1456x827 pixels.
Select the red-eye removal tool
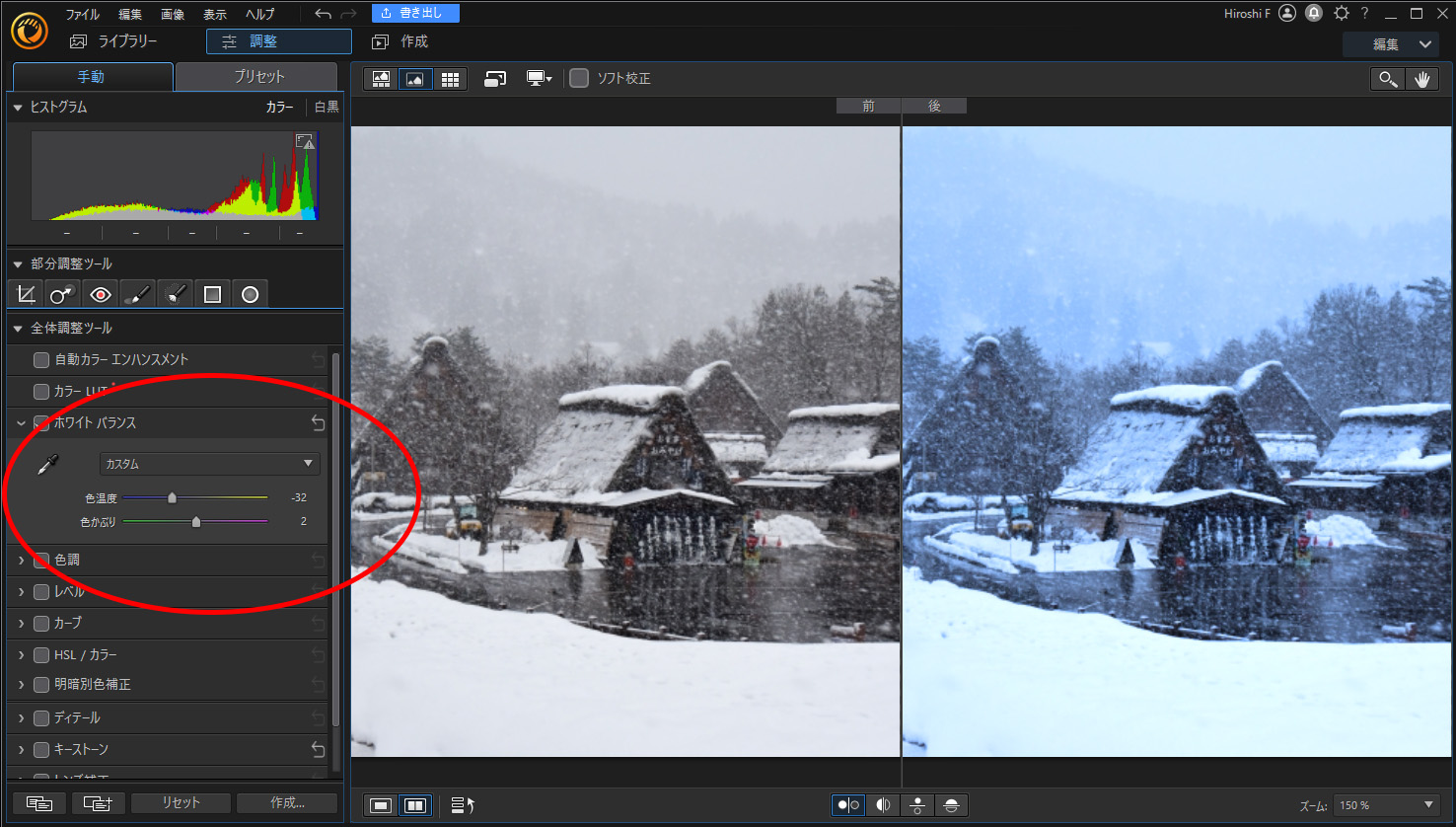pyautogui.click(x=100, y=294)
